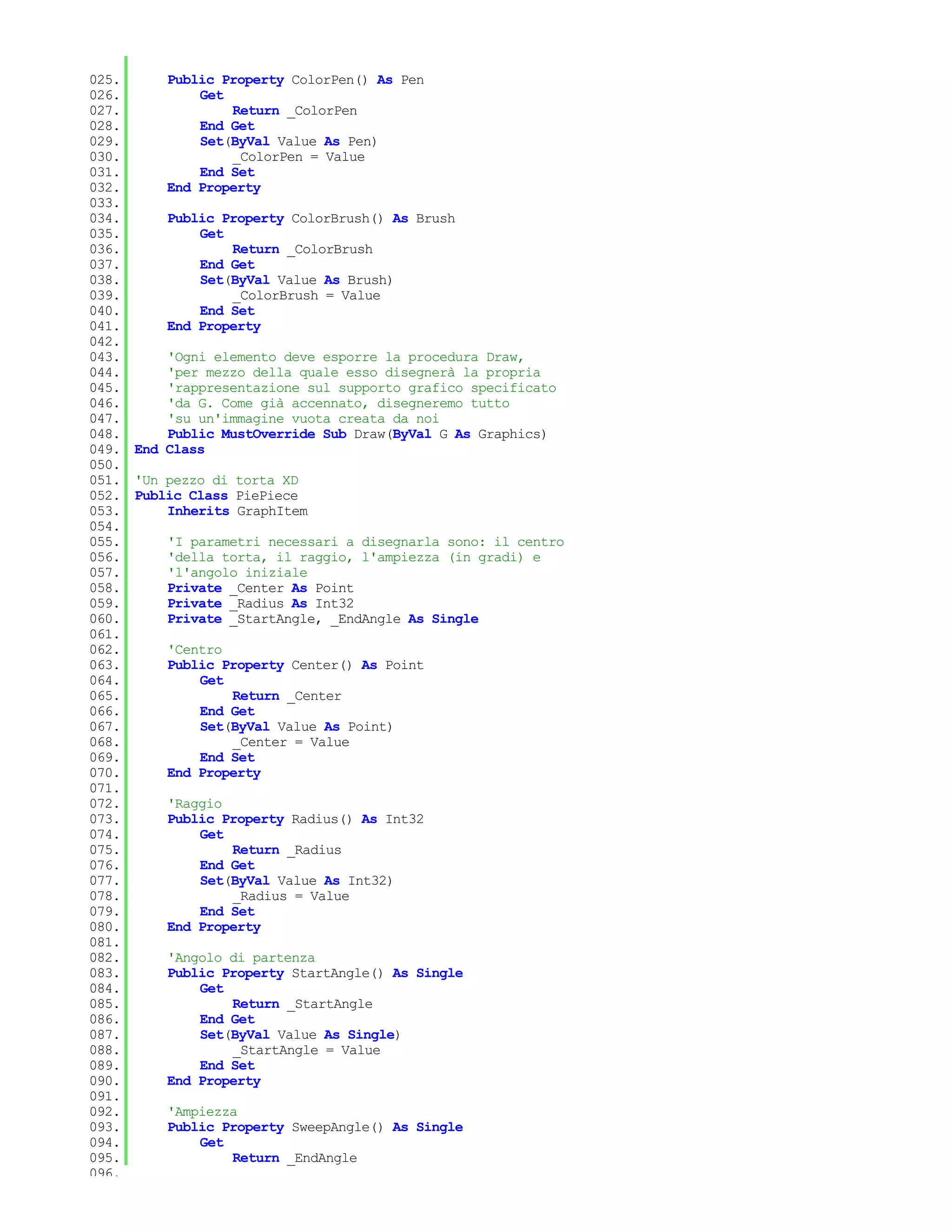Click the line '_ColorPen = Value'
The height and width of the screenshot is (1232, 952).
298,158
